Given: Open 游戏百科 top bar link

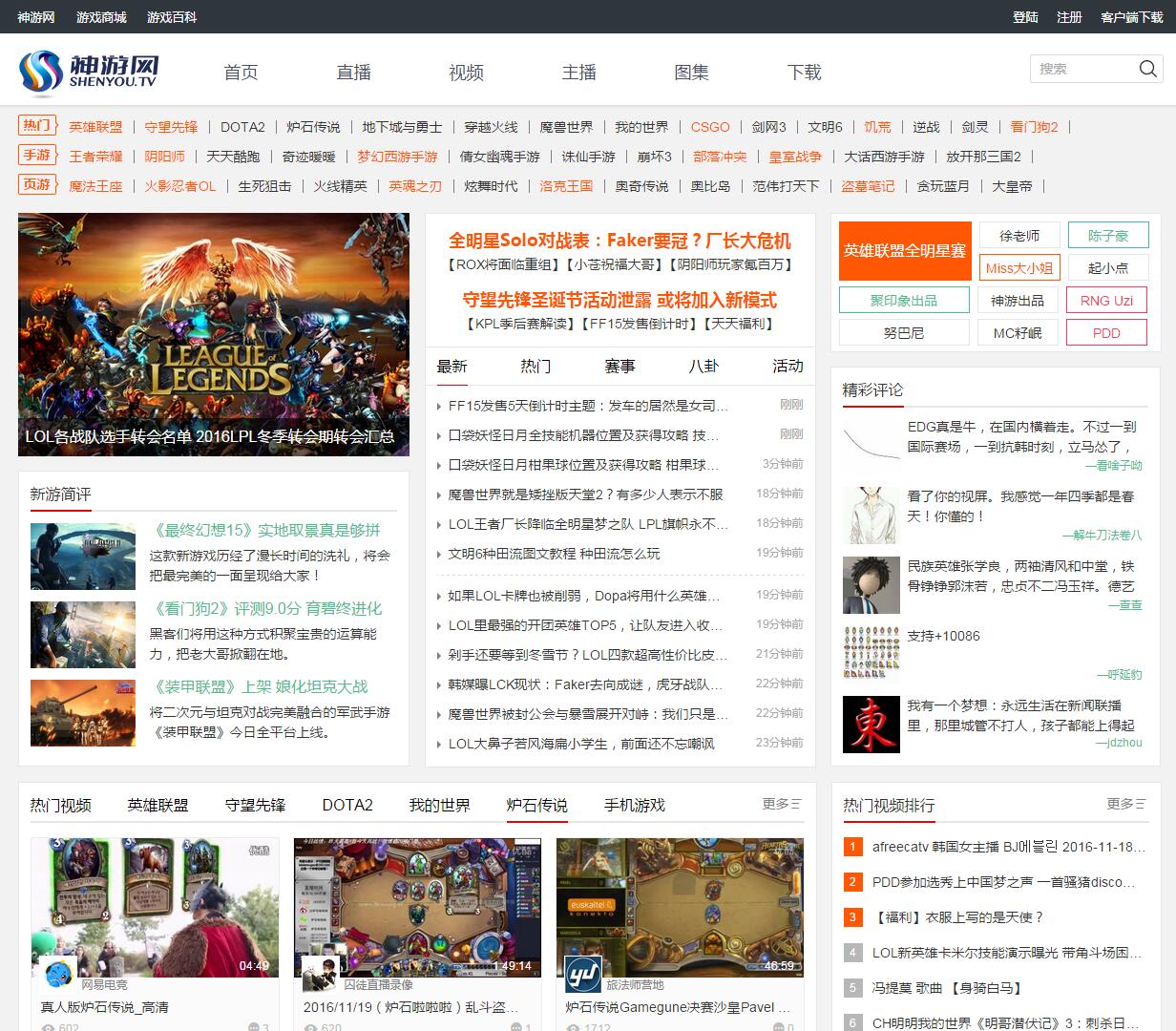Looking at the screenshot, I should 172,17.
